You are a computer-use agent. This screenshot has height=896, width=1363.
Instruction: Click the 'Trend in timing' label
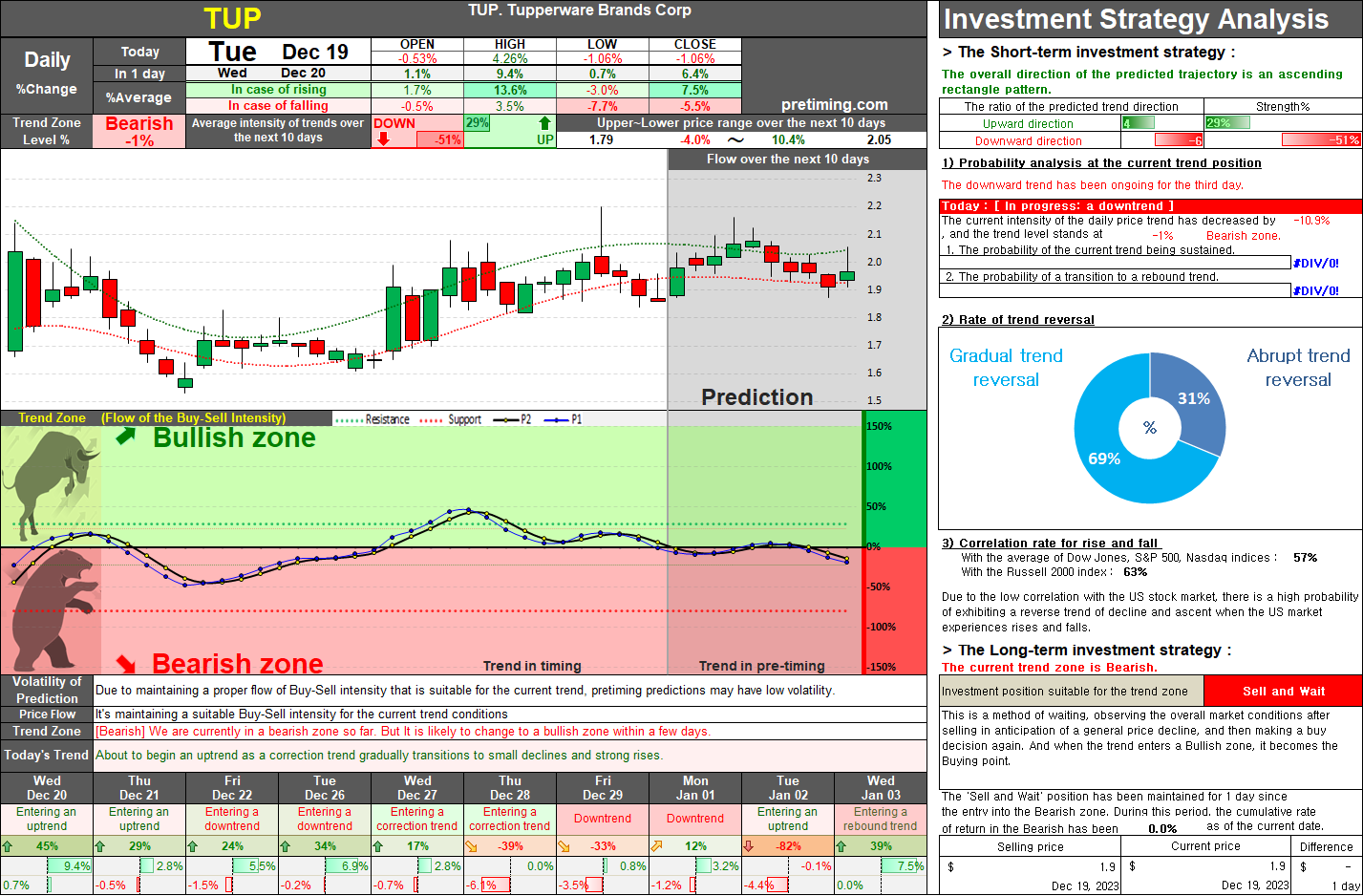tap(532, 666)
